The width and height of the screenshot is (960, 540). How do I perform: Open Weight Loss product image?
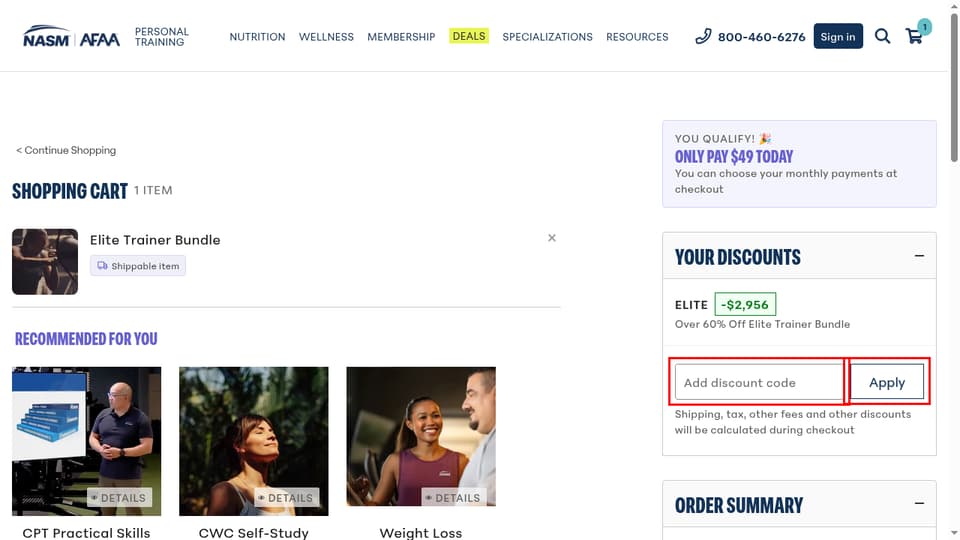[x=421, y=436]
